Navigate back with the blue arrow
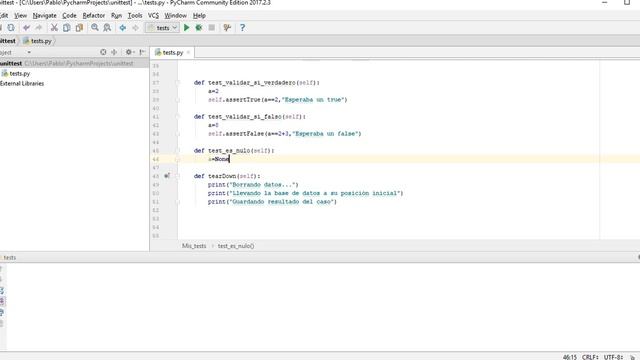Screen dimensions: 640x360 point(122,28)
